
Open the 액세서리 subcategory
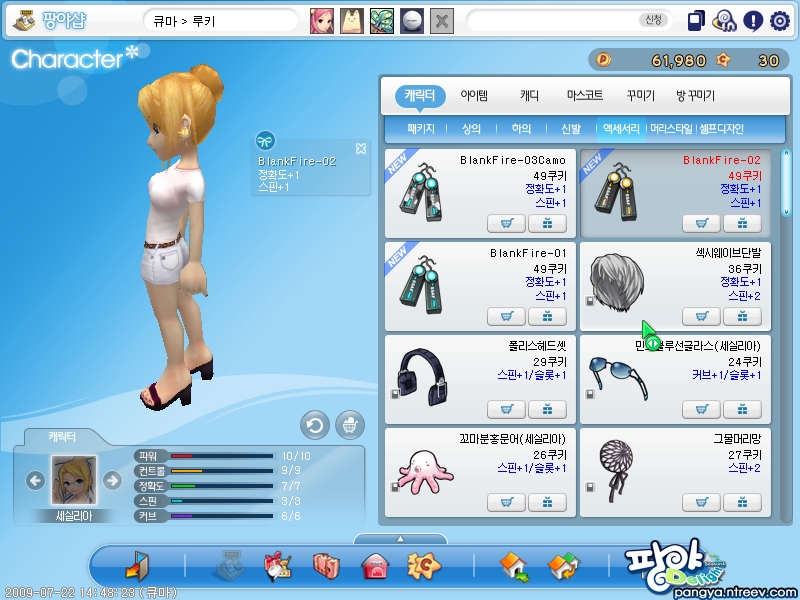point(621,129)
